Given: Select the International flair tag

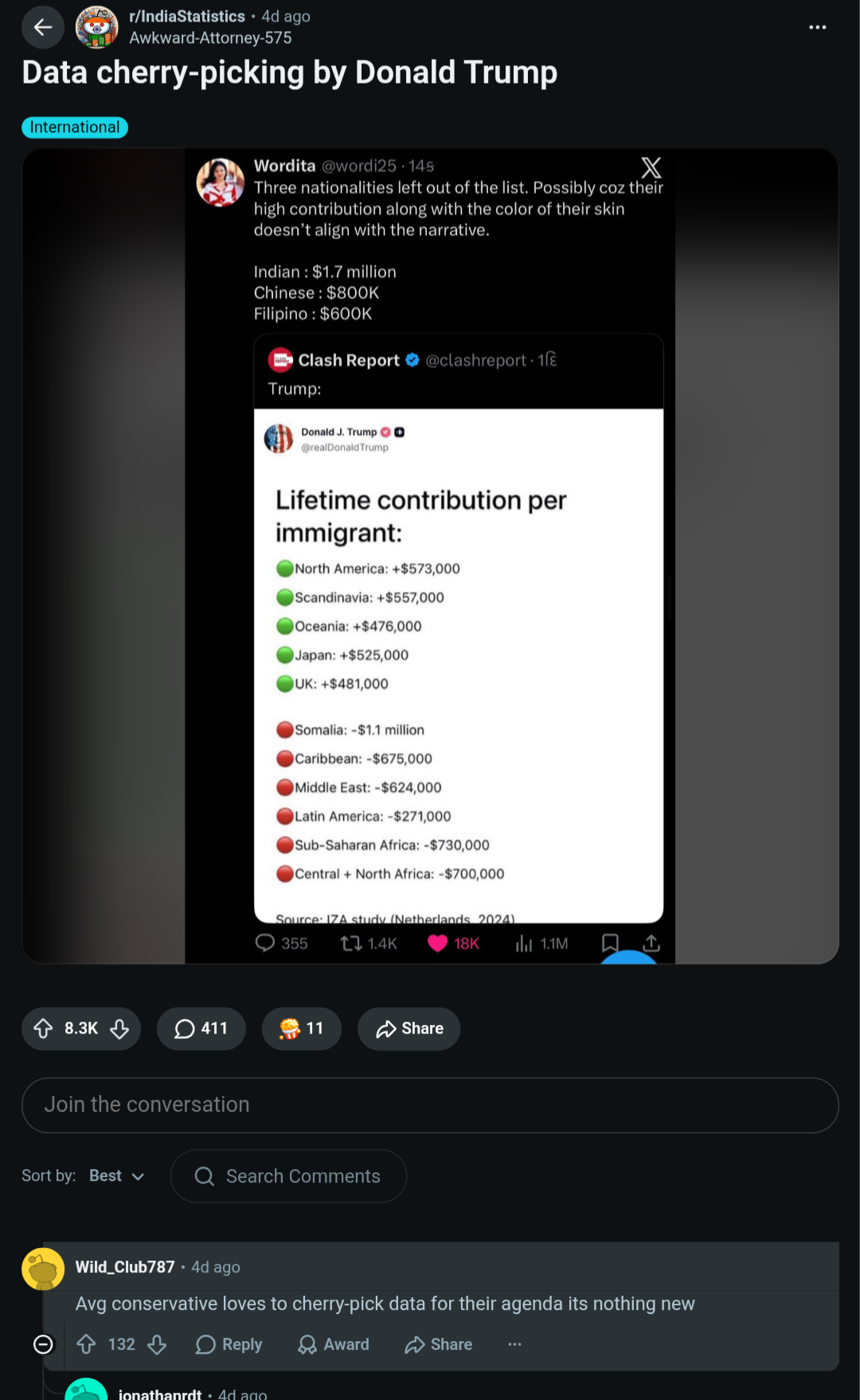Looking at the screenshot, I should coord(75,127).
